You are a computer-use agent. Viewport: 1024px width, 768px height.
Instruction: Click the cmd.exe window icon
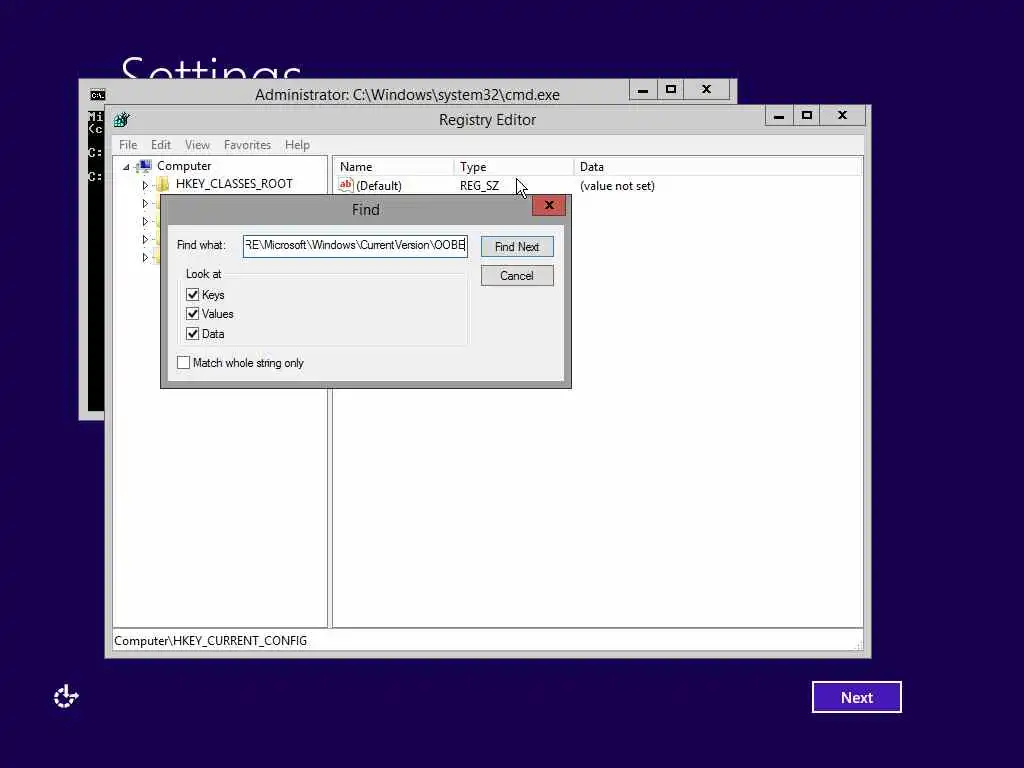coord(97,95)
